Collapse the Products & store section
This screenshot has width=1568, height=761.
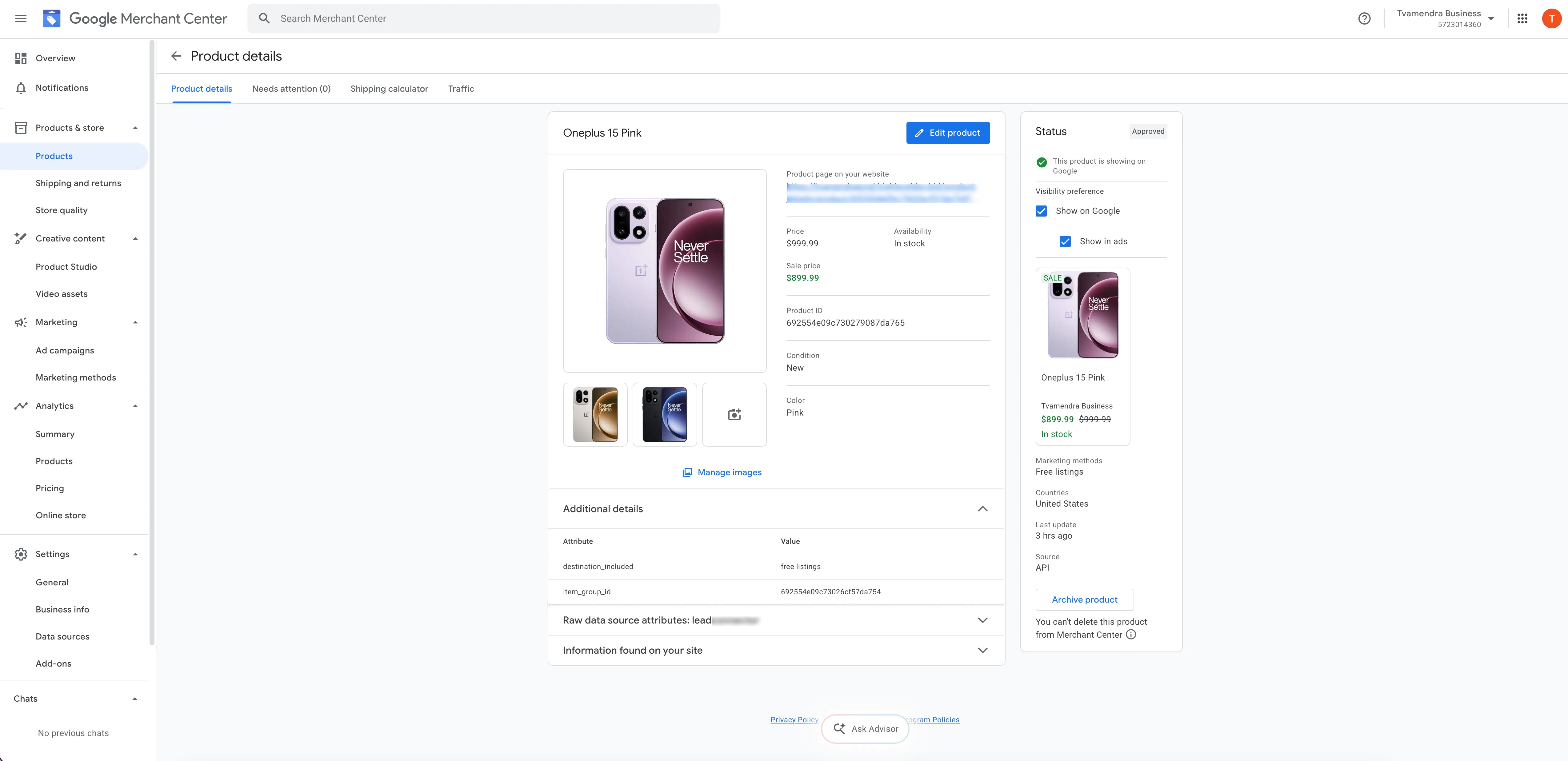point(135,128)
